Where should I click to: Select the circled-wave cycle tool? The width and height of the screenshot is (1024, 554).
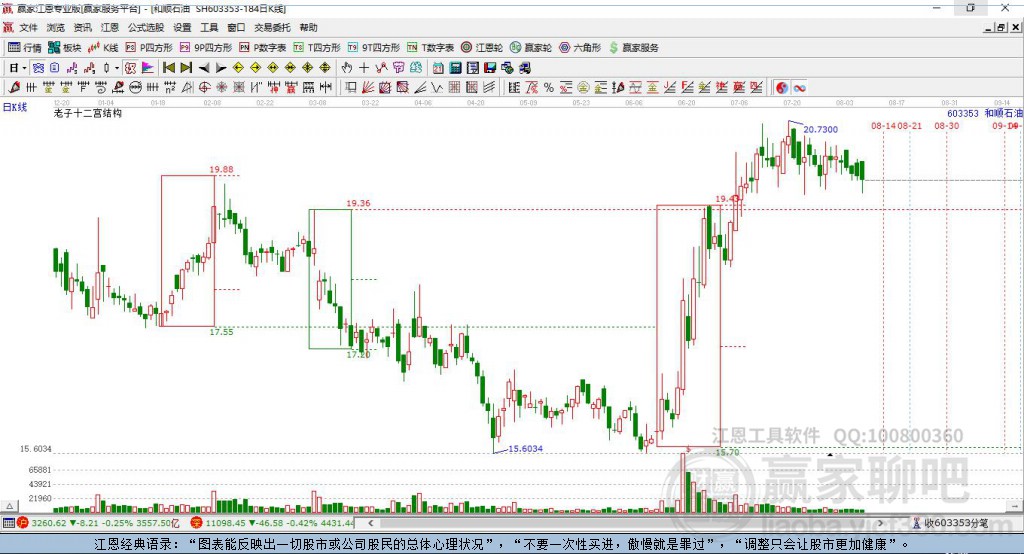point(135,88)
